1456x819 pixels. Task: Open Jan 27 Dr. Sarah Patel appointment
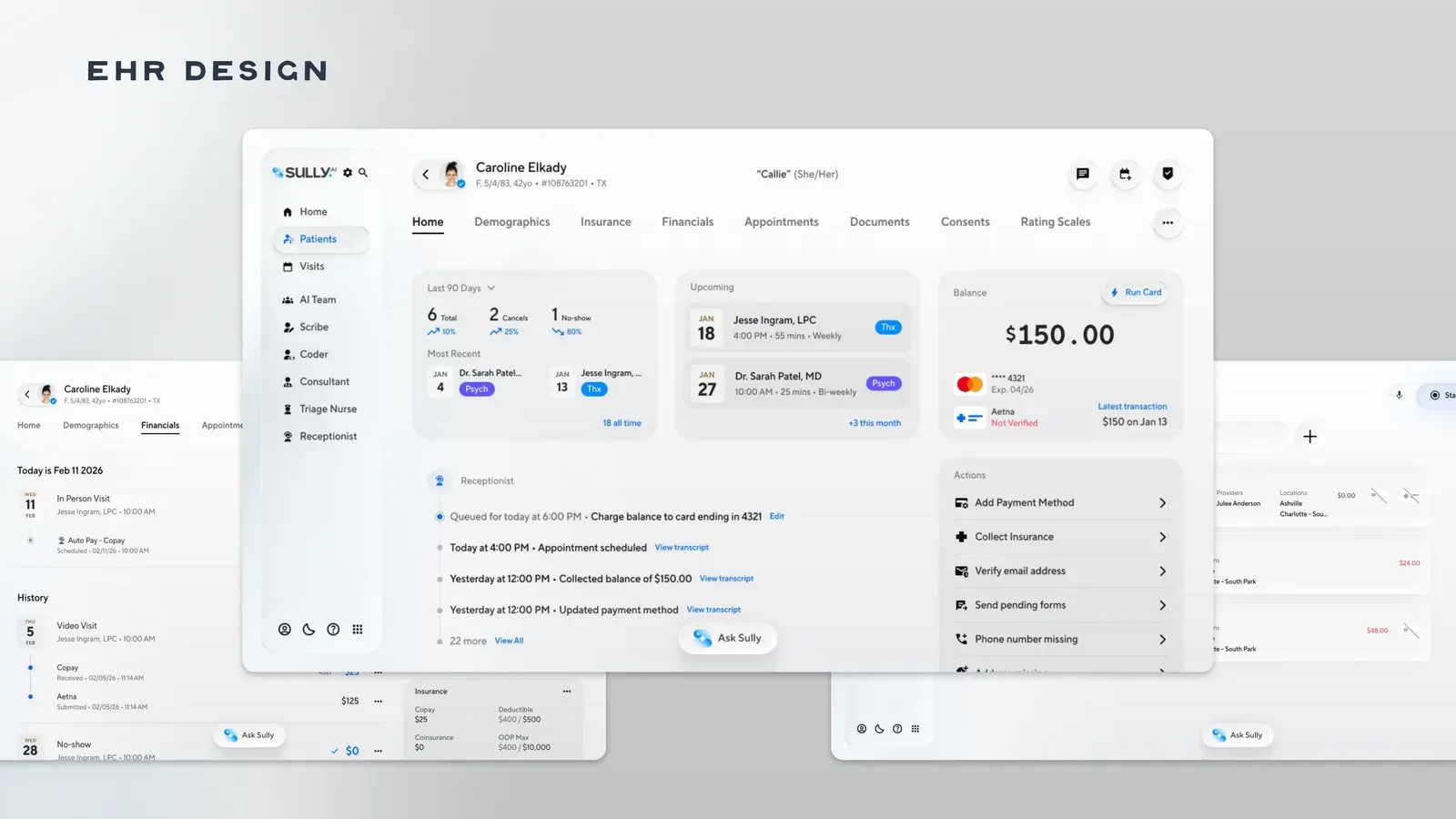[x=797, y=384]
